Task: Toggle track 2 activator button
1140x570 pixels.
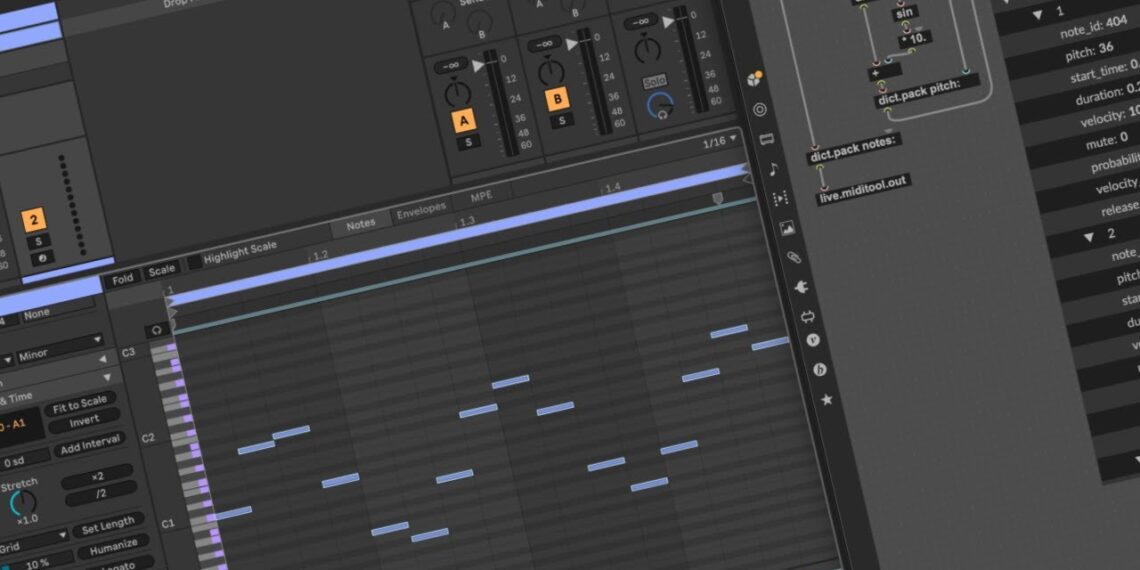Action: [x=33, y=219]
